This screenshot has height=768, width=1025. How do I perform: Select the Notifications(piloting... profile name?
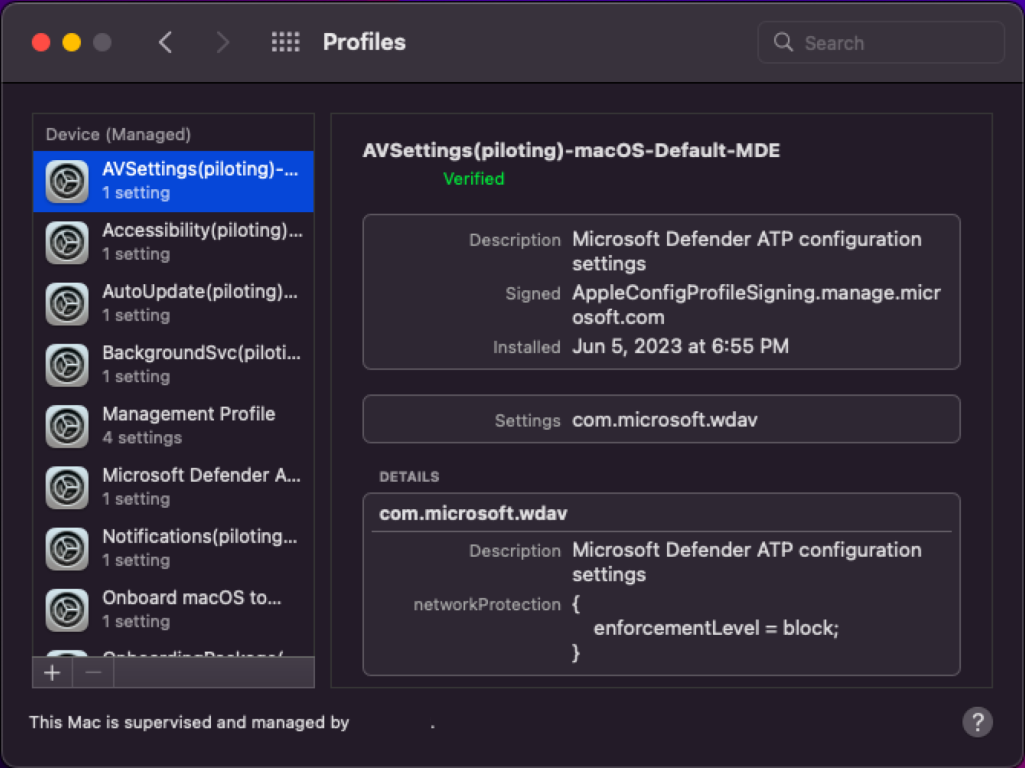coord(200,537)
